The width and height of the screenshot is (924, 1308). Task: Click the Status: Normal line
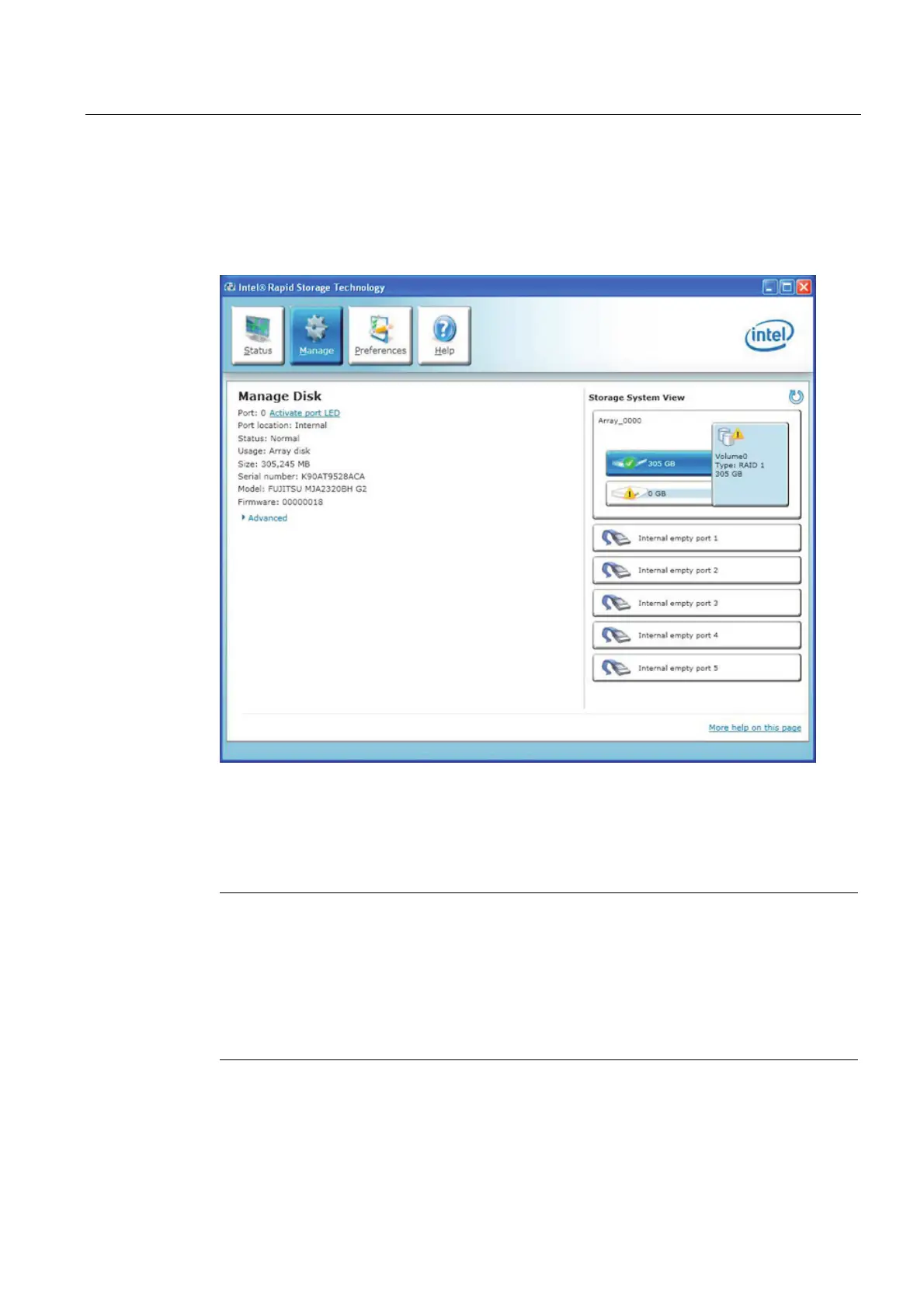tap(268, 439)
